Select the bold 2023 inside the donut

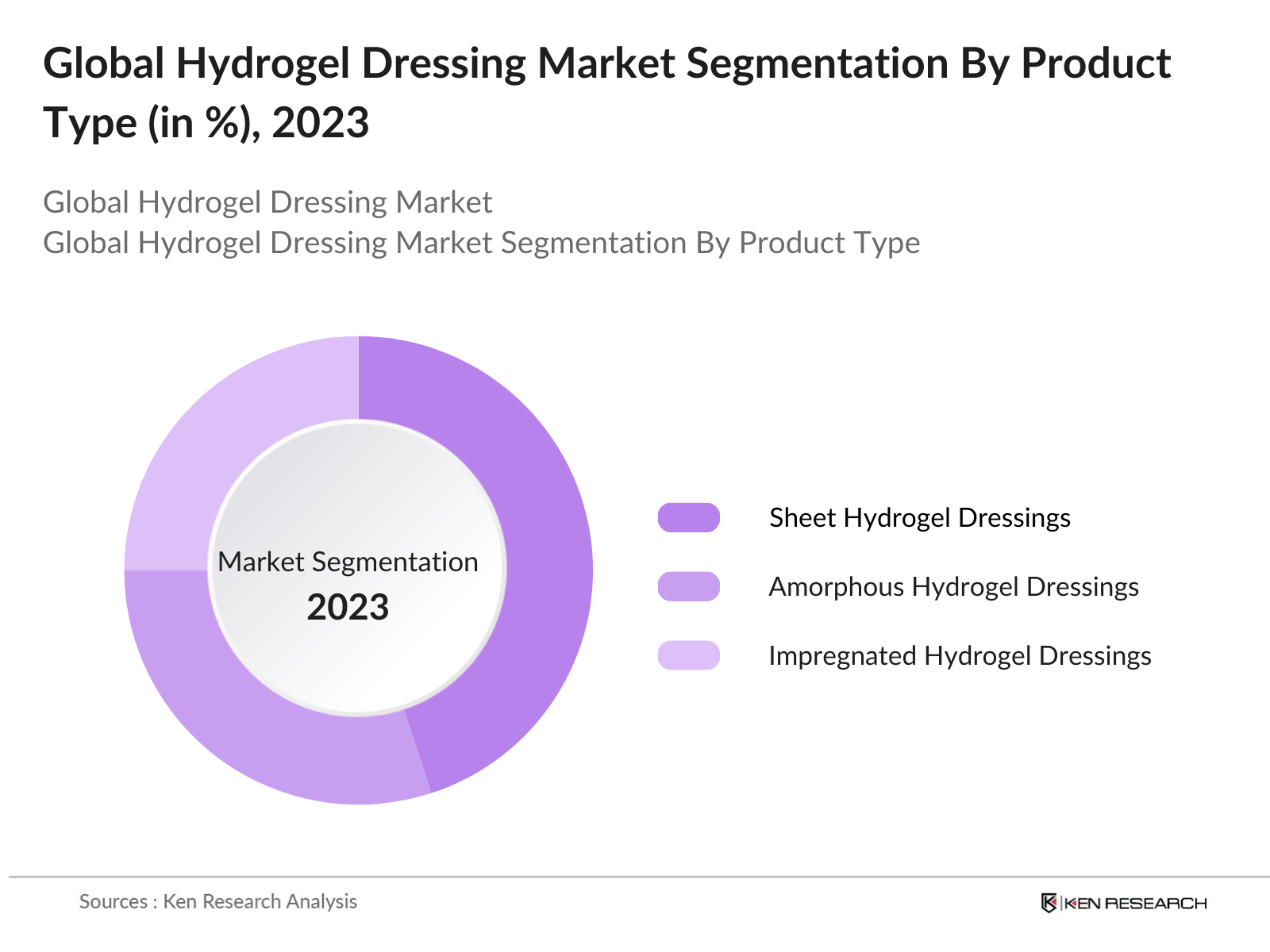[x=348, y=608]
